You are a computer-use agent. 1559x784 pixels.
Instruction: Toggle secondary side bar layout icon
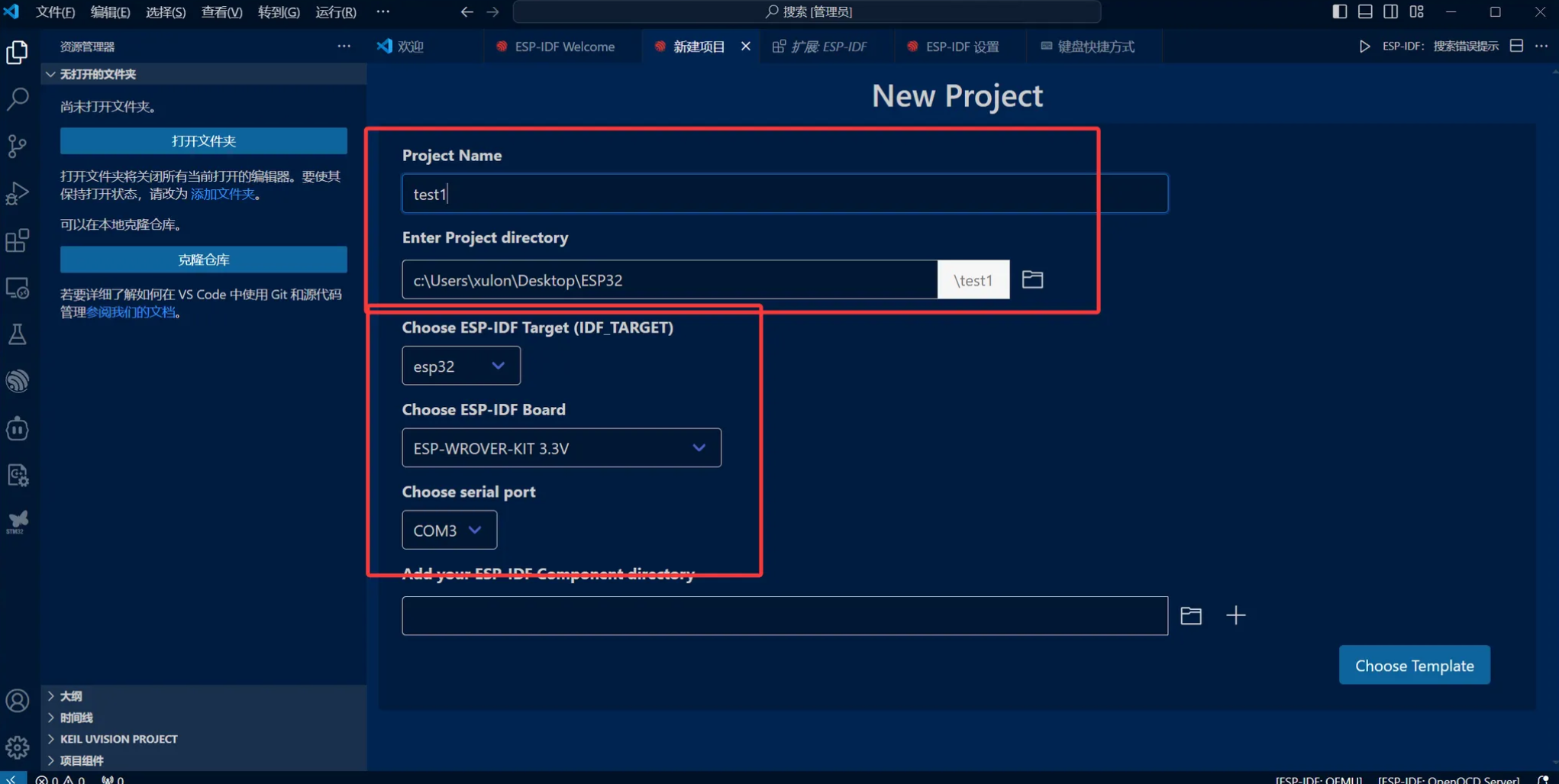(x=1391, y=11)
